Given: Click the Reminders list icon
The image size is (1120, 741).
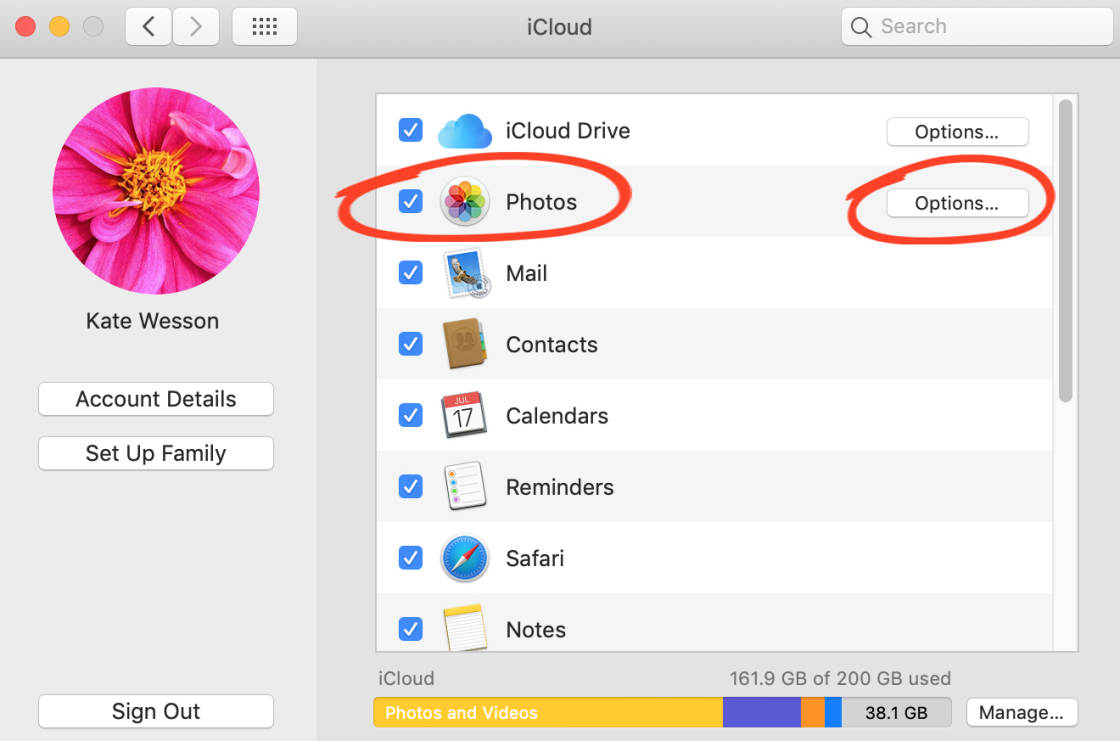Looking at the screenshot, I should (464, 486).
